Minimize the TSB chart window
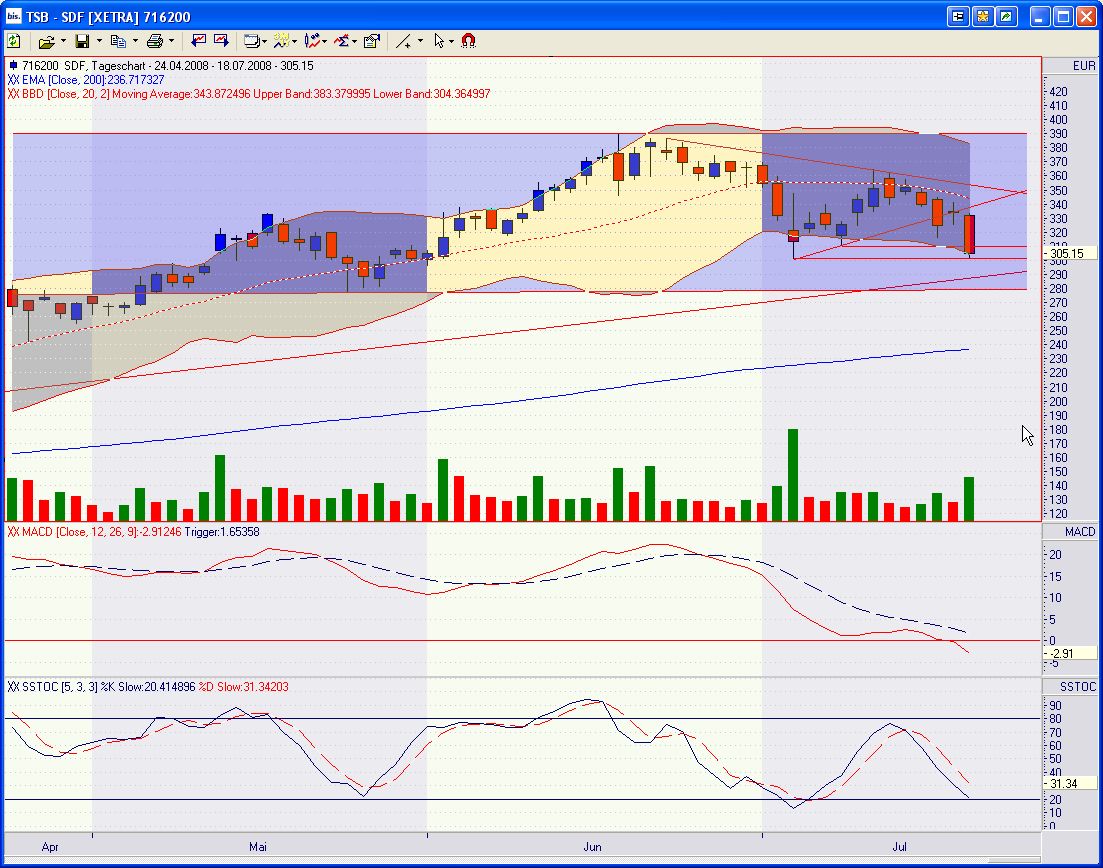Image resolution: width=1103 pixels, height=868 pixels. click(1040, 16)
